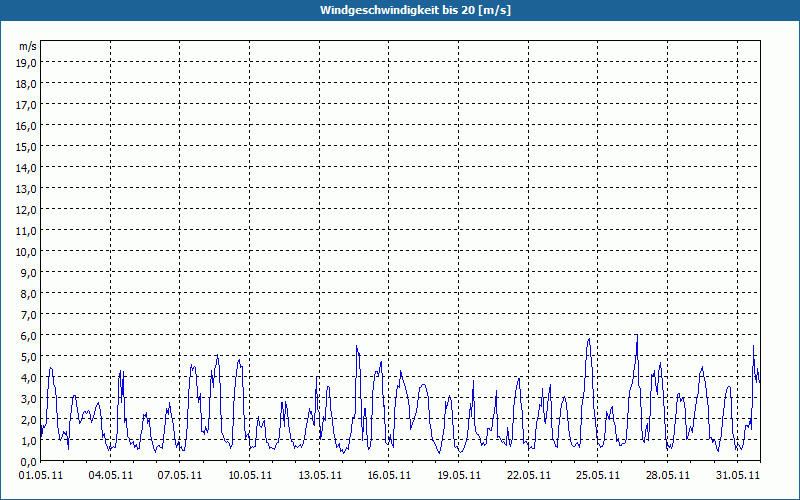Select the 15,0 y-axis label

pyautogui.click(x=27, y=146)
